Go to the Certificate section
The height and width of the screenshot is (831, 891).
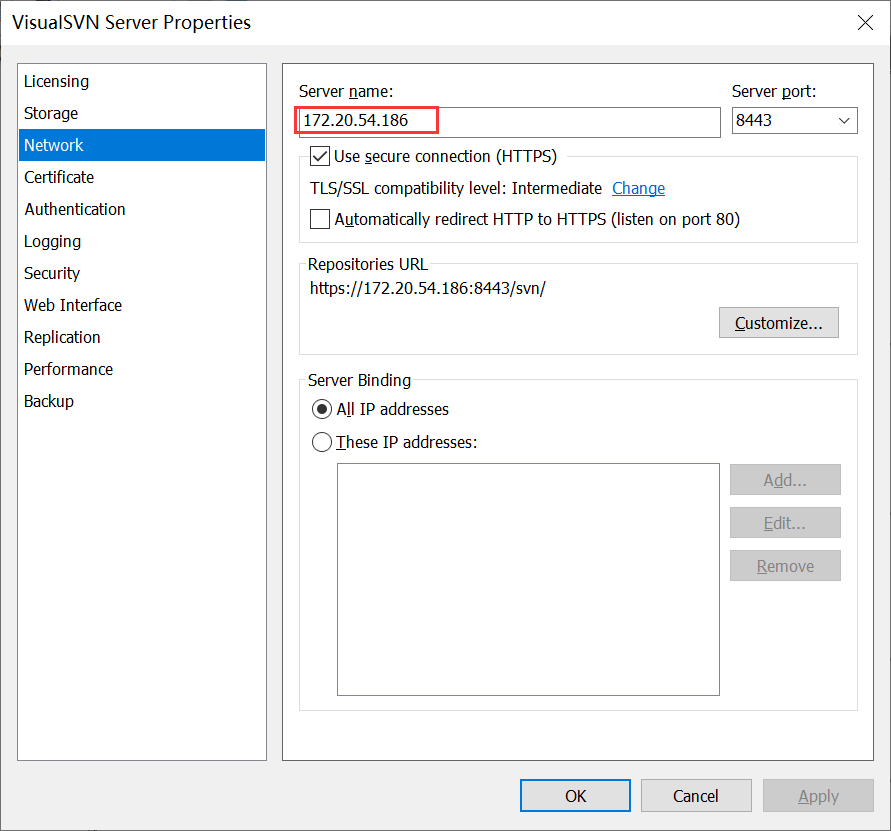141,177
